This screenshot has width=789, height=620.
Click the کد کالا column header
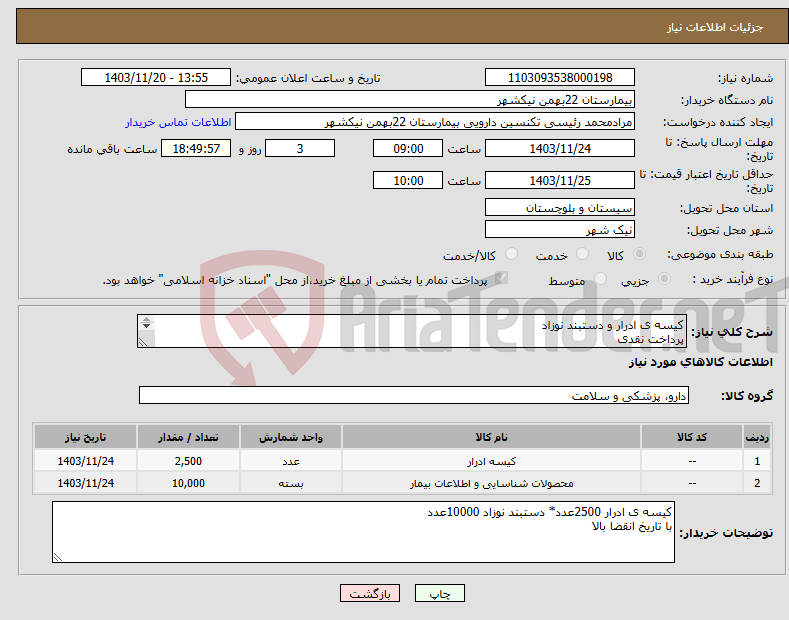point(692,437)
